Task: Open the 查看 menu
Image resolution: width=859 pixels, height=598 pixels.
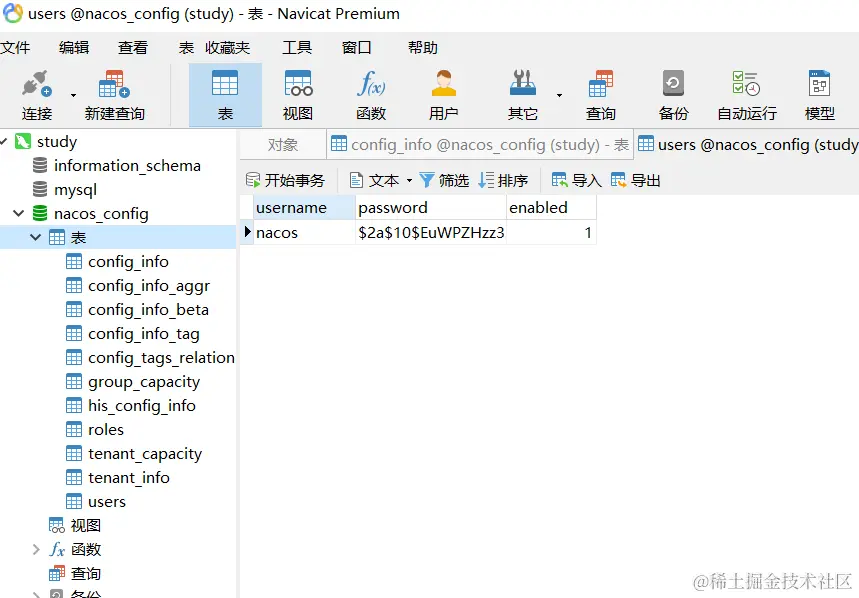Action: [x=133, y=48]
